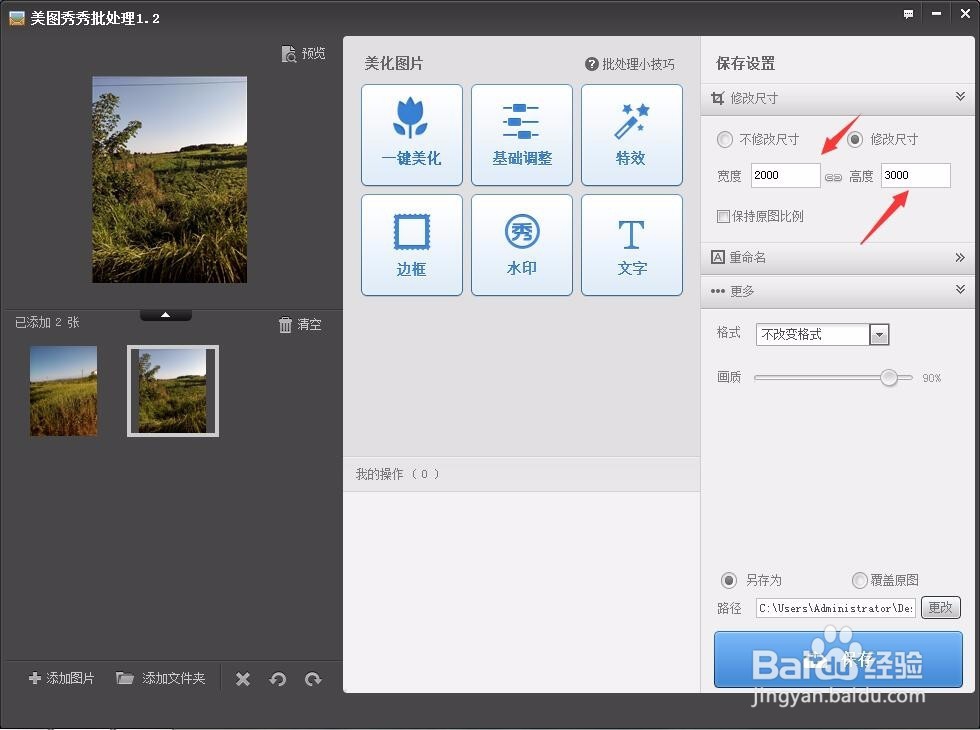Rotate image counterclockwise
The height and width of the screenshot is (730, 980).
click(278, 679)
